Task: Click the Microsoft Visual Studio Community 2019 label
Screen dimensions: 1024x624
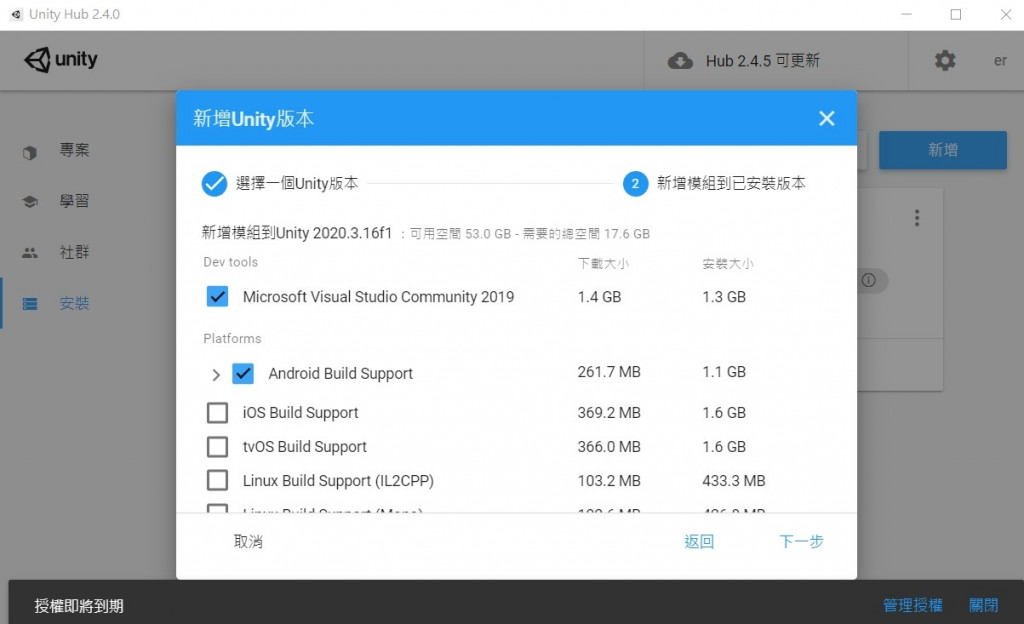Action: (378, 297)
